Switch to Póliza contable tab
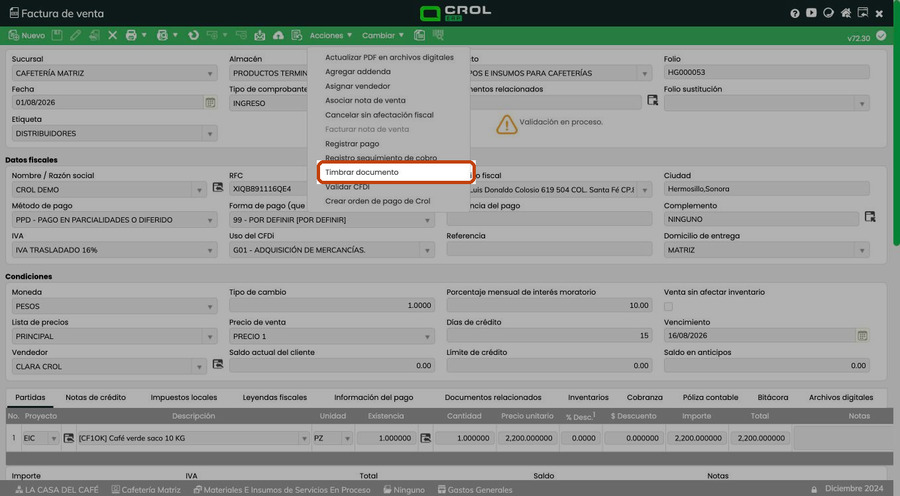Viewport: 900px width, 496px height. (x=711, y=397)
